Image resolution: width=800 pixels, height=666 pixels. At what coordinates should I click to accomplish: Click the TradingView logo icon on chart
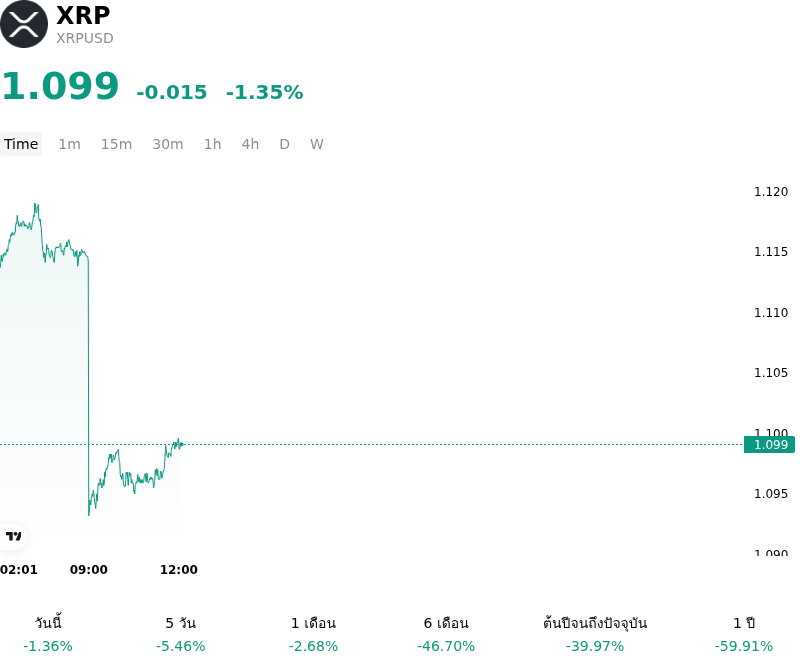point(13,536)
